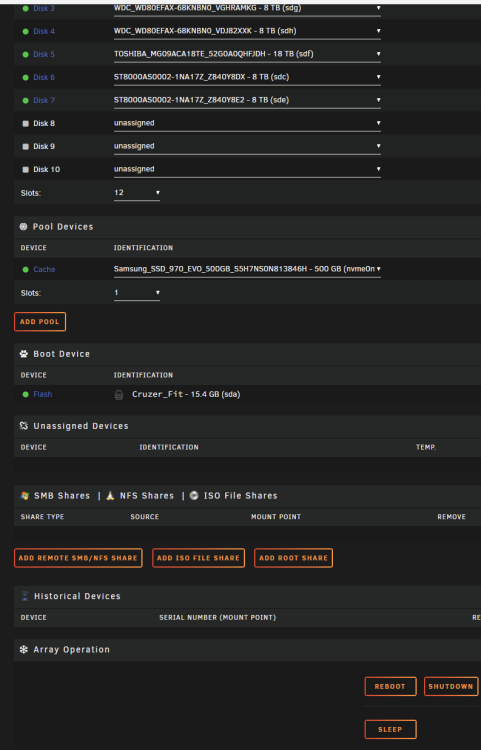481x750 pixels.
Task: Click the green status dot for Flash
Action: (x=26, y=395)
